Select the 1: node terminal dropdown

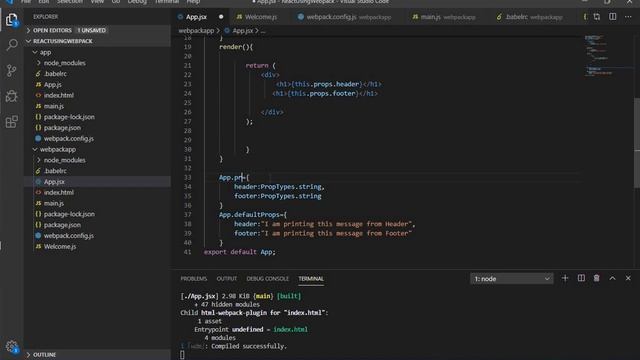pyautogui.click(x=511, y=279)
